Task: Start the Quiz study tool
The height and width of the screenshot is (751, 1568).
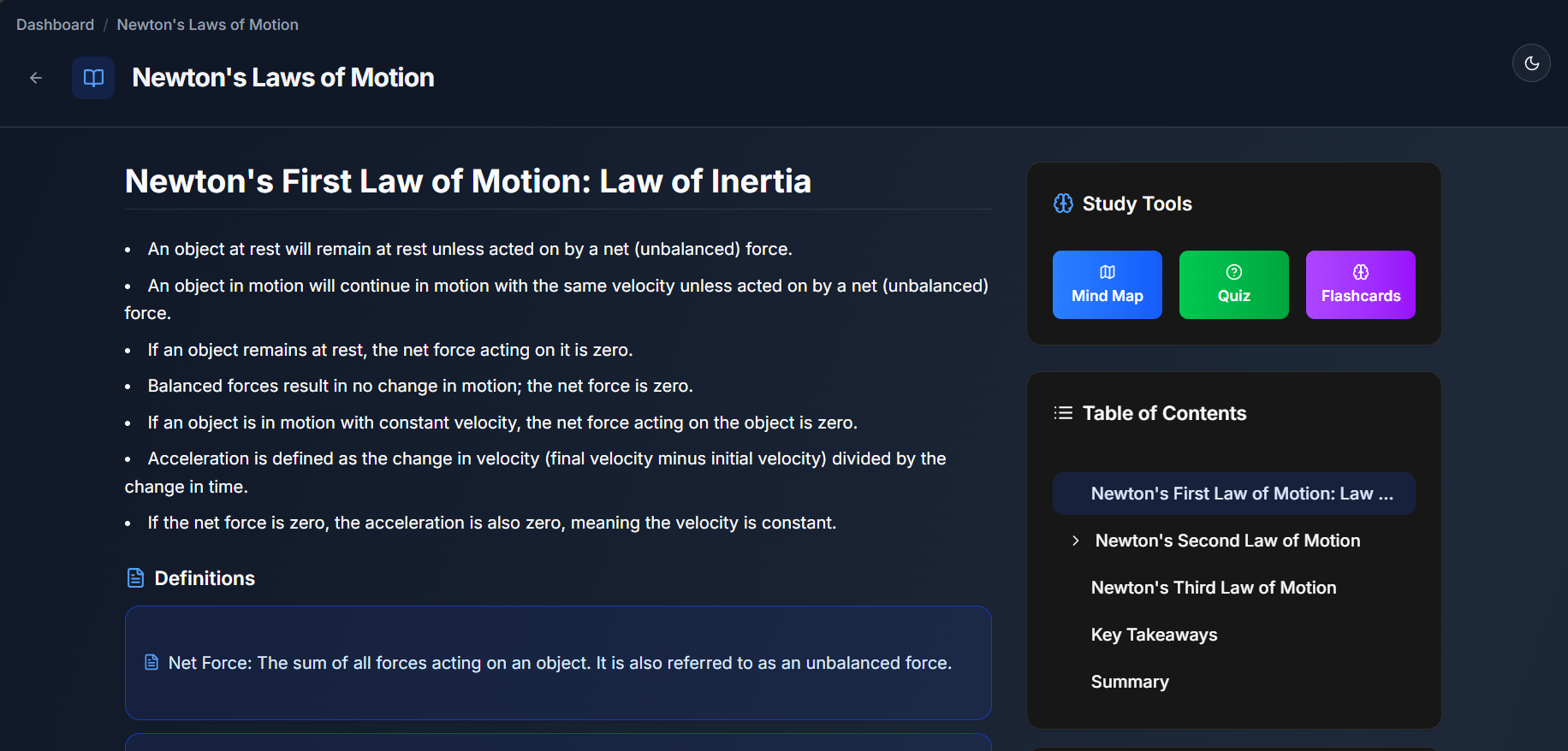Action: pyautogui.click(x=1233, y=285)
